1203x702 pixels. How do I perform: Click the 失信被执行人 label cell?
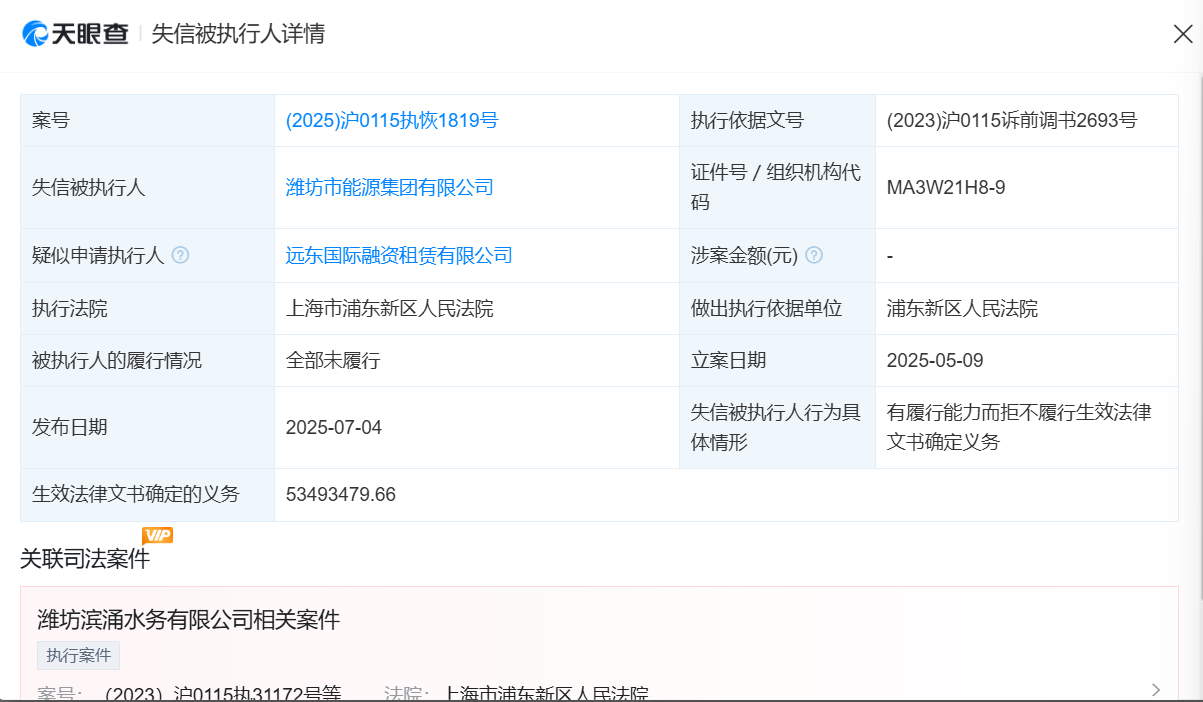click(x=148, y=187)
